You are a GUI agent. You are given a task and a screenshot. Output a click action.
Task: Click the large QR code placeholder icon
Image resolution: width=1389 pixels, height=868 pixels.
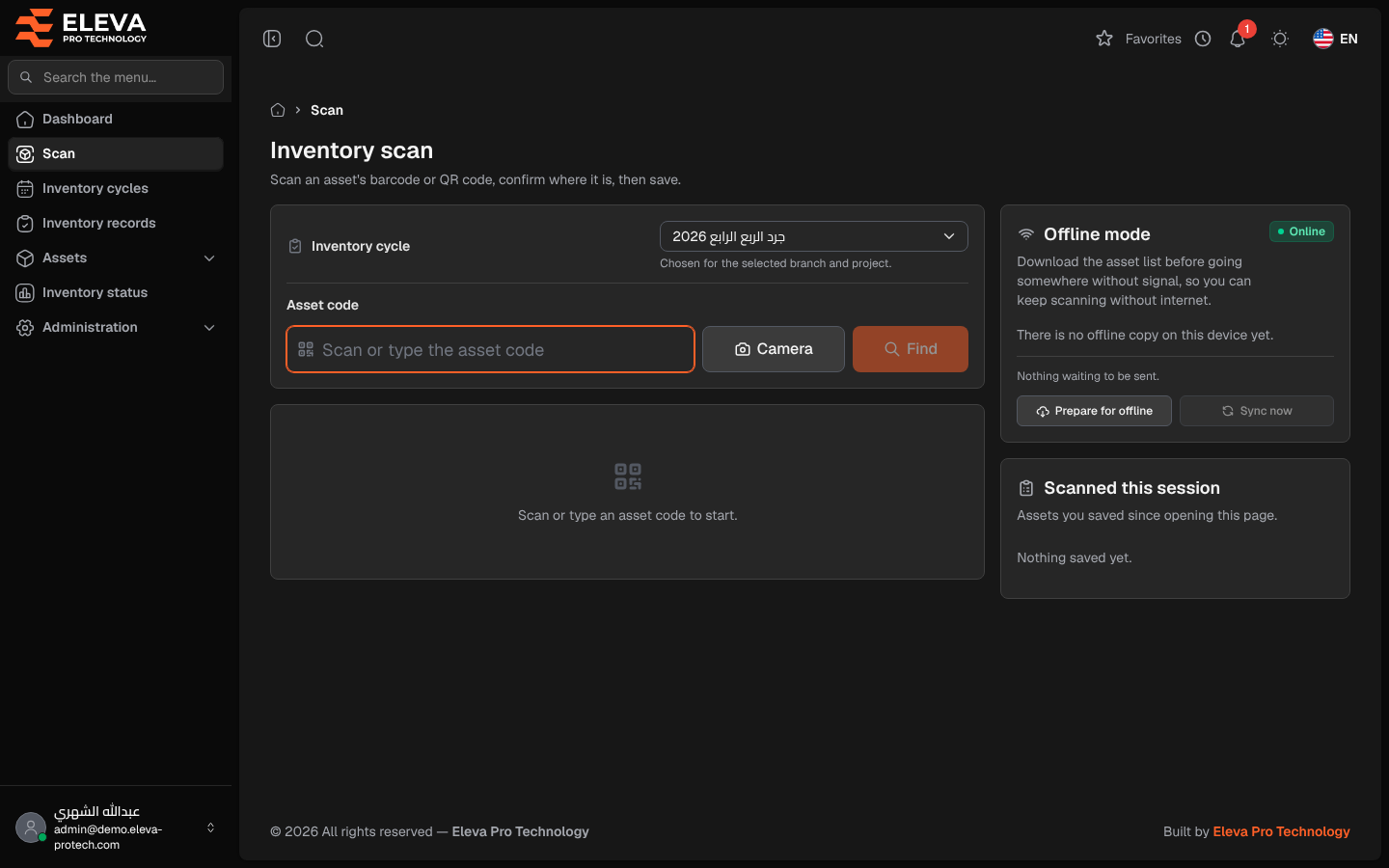pos(628,476)
